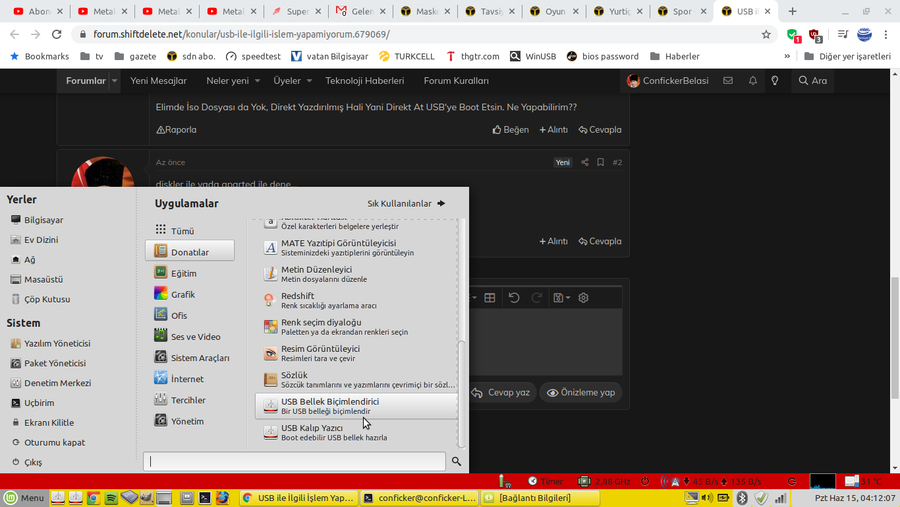This screenshot has height=507, width=900.
Task: Click the menu search input field
Action: [294, 461]
